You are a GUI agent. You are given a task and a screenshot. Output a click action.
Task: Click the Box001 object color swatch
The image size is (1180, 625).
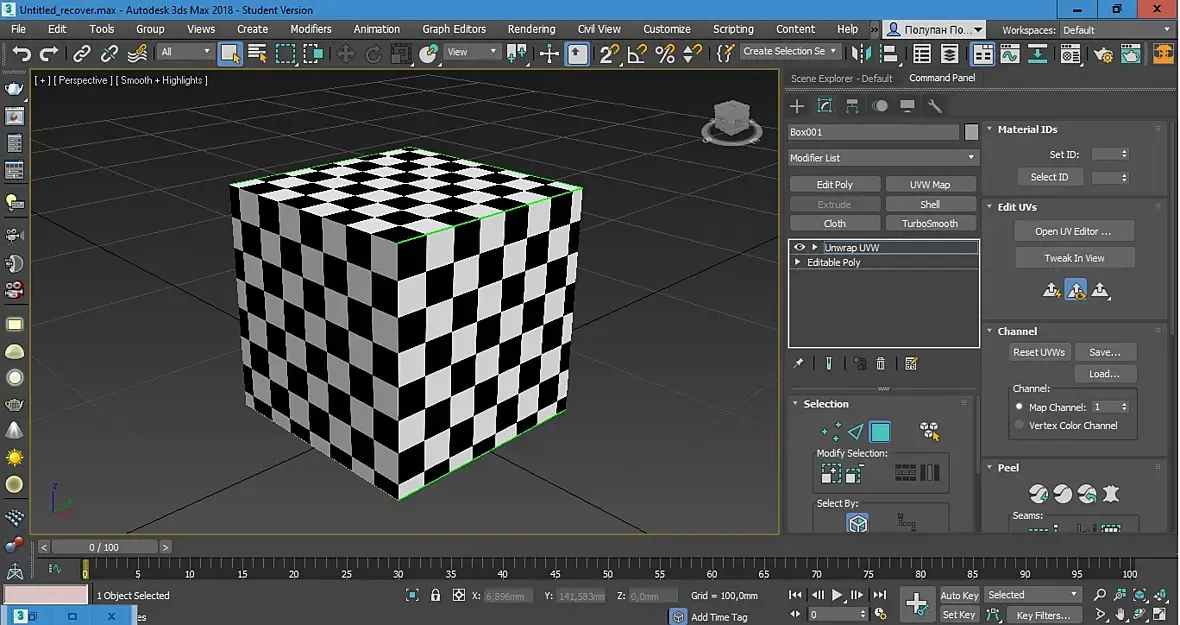pos(971,132)
